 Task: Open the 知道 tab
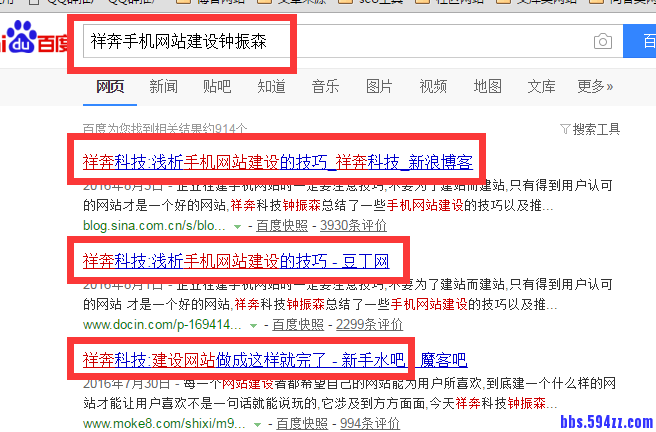[x=271, y=86]
